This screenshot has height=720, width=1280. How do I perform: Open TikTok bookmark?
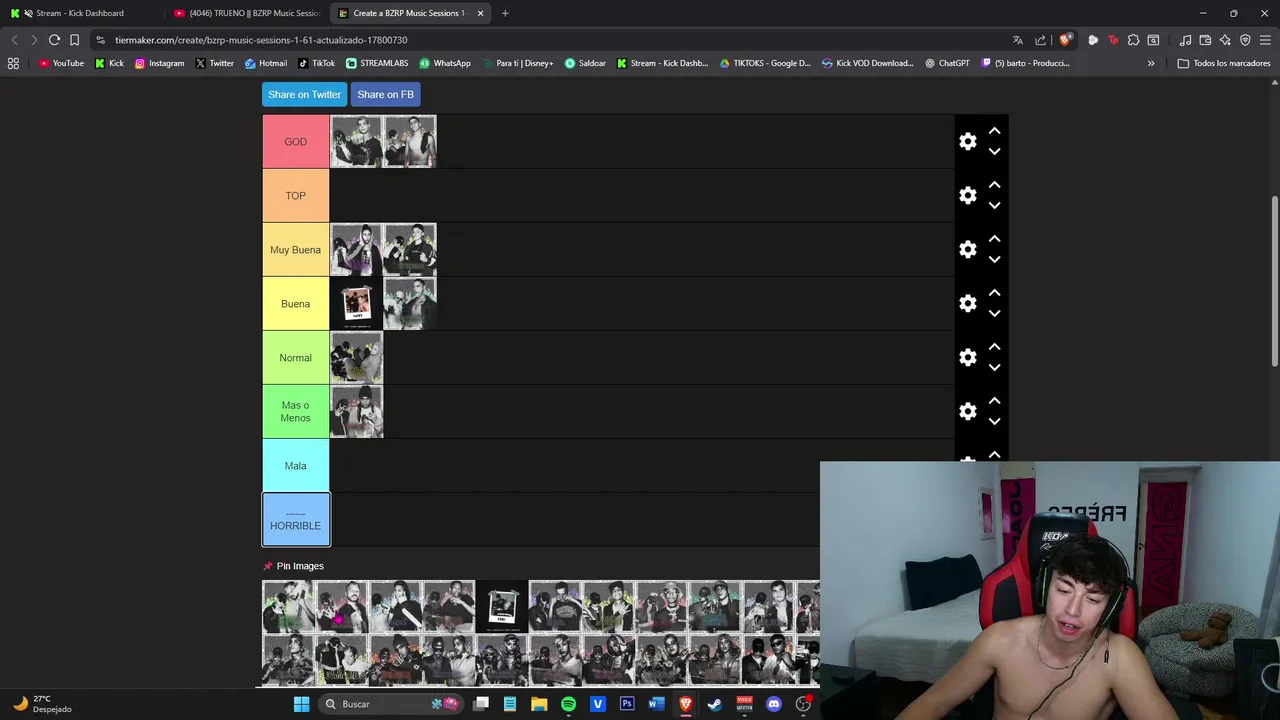(316, 63)
